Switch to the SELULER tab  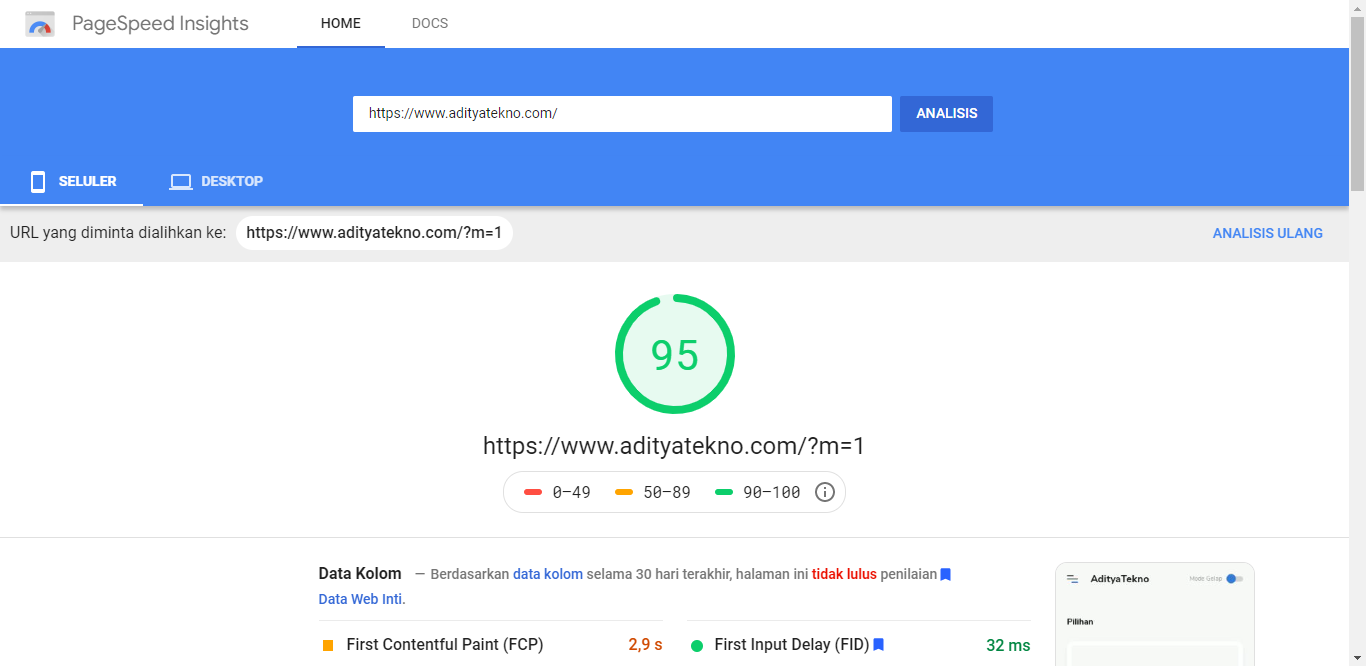pos(72,181)
